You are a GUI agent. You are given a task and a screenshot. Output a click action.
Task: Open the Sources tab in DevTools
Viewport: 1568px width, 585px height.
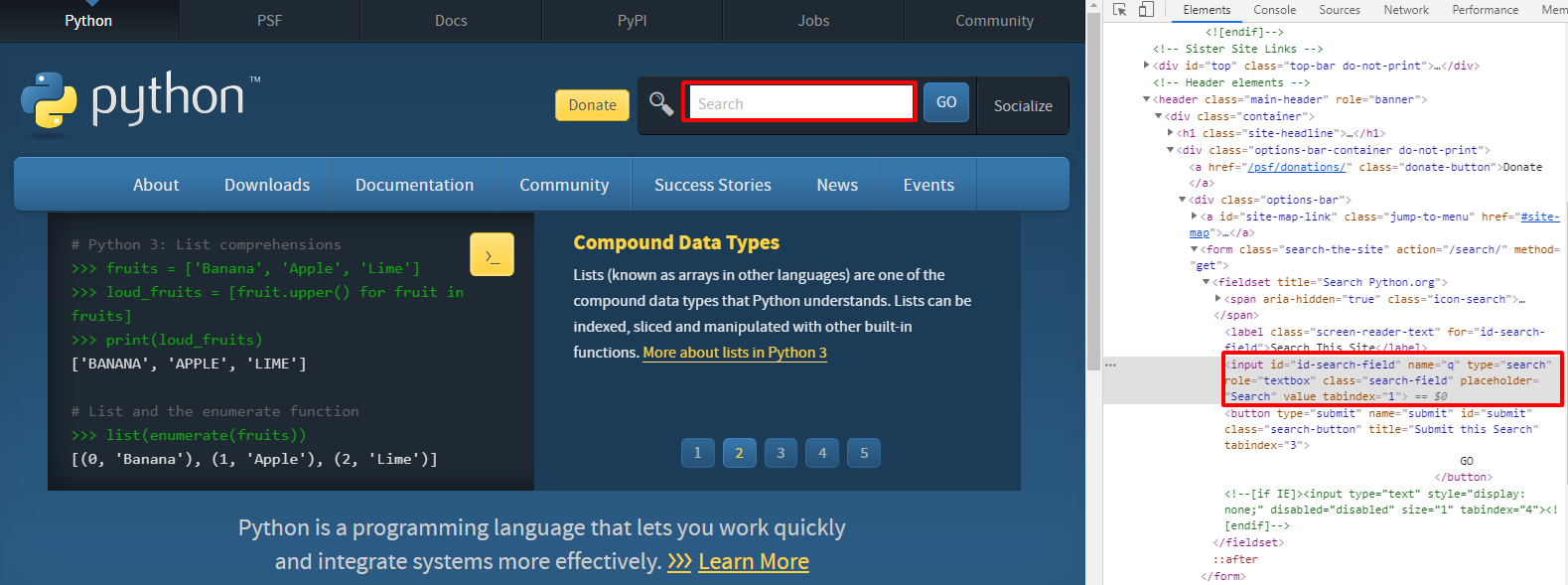pos(1340,10)
